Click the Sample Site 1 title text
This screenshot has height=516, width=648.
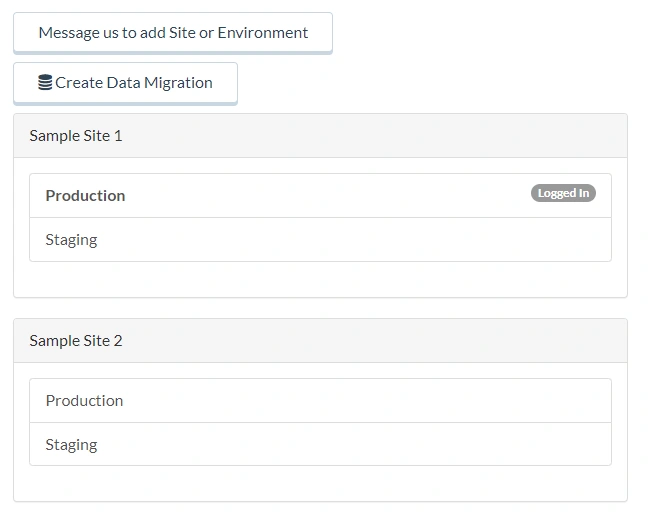(x=76, y=136)
